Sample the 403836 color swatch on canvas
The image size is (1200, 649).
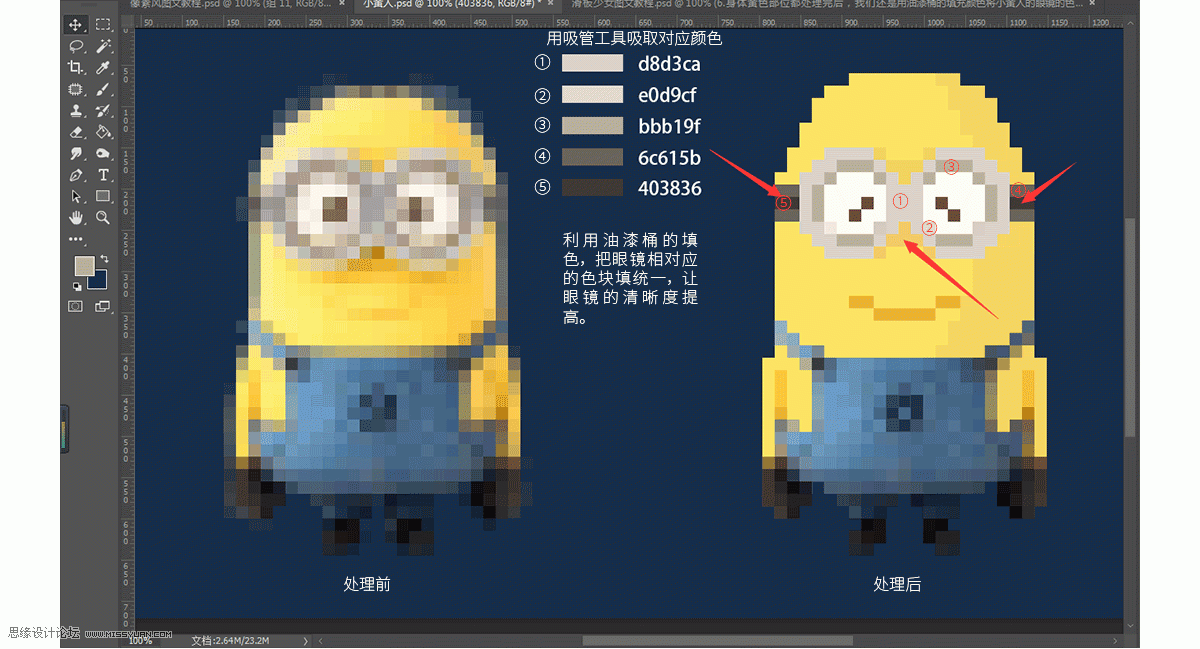click(592, 188)
